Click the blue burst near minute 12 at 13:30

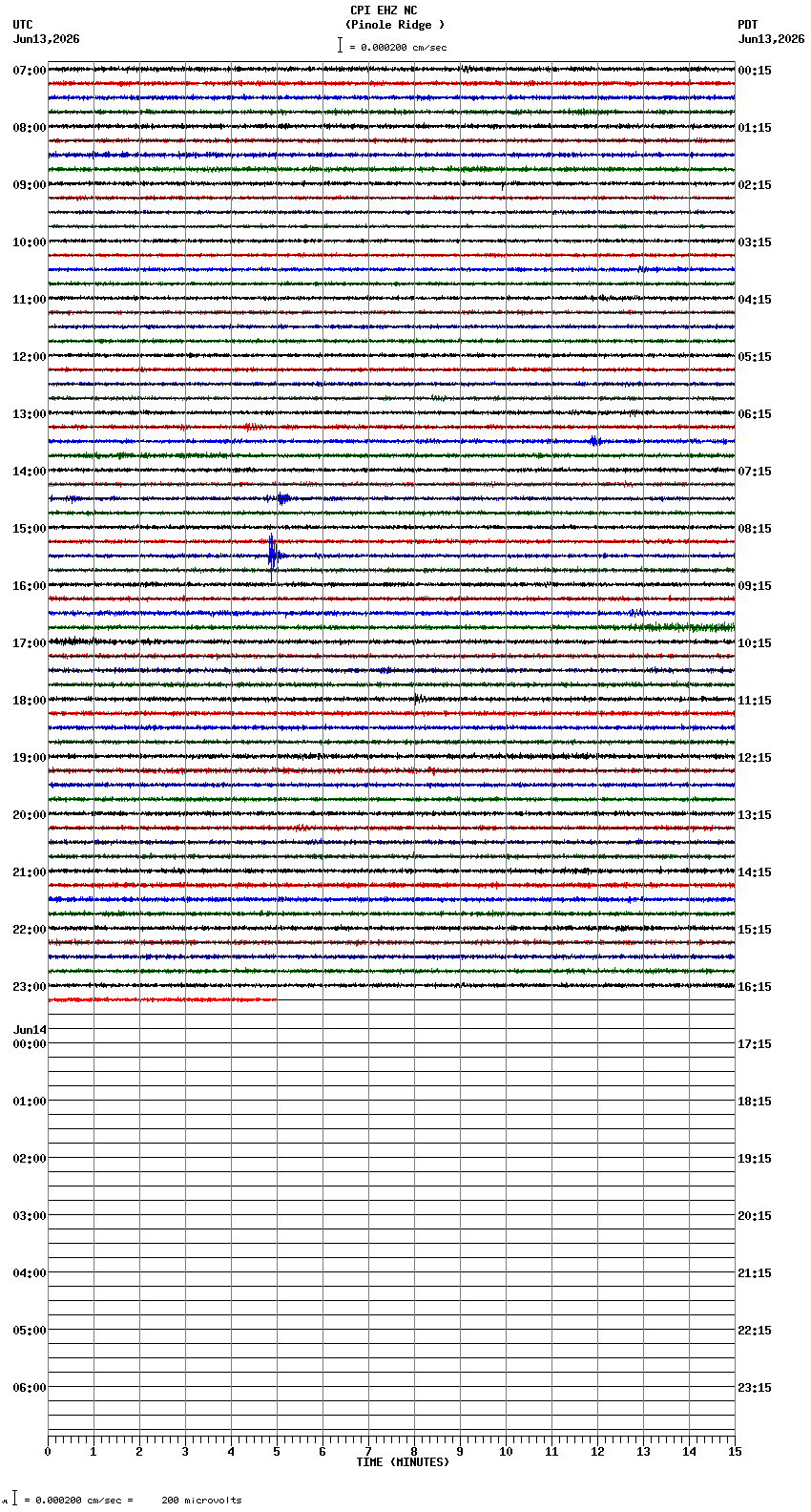click(594, 441)
